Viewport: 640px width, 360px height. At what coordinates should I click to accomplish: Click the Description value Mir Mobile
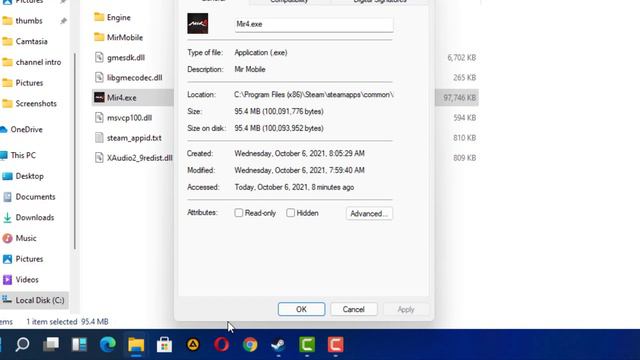(x=250, y=69)
